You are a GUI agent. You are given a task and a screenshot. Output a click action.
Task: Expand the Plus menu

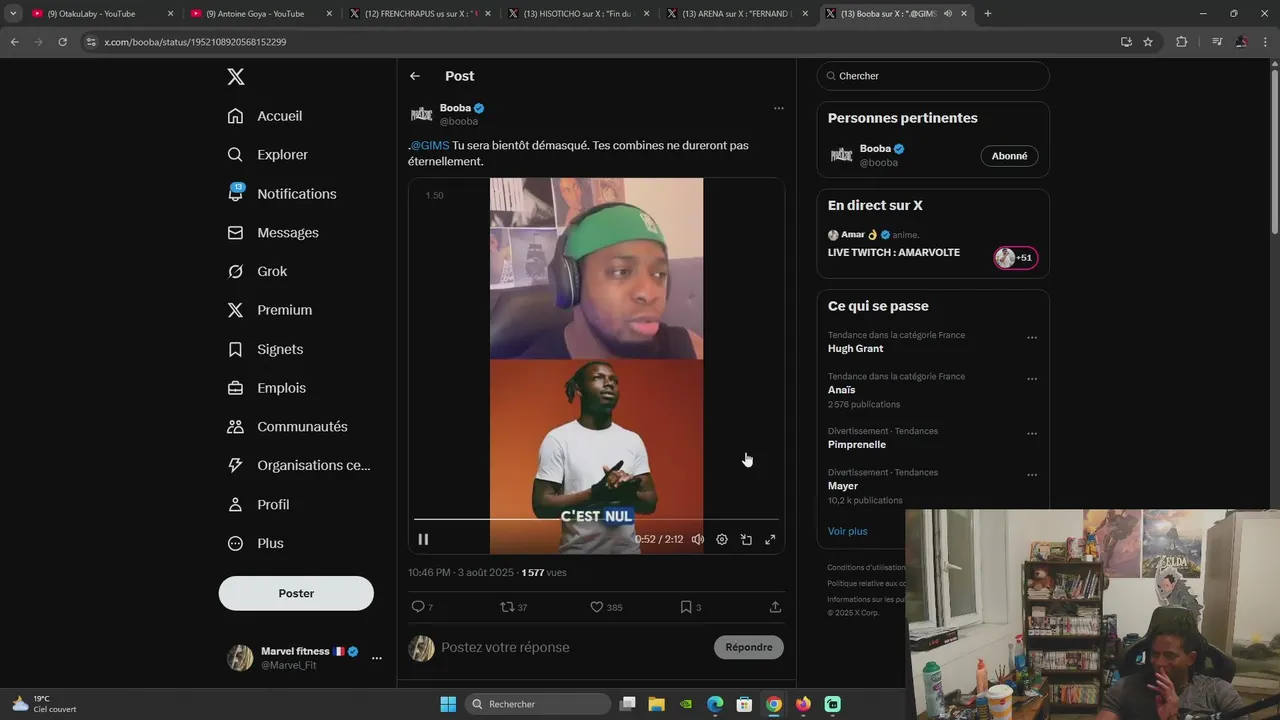[256, 544]
